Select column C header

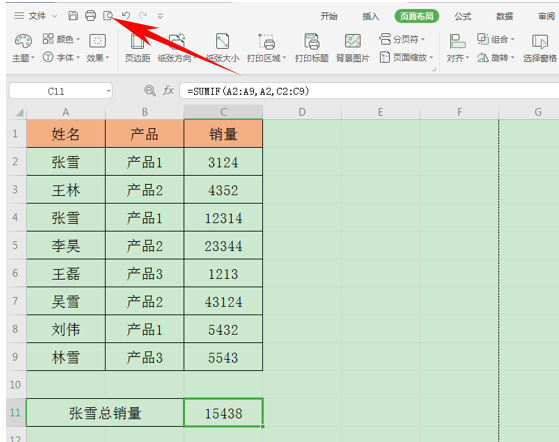pos(223,112)
